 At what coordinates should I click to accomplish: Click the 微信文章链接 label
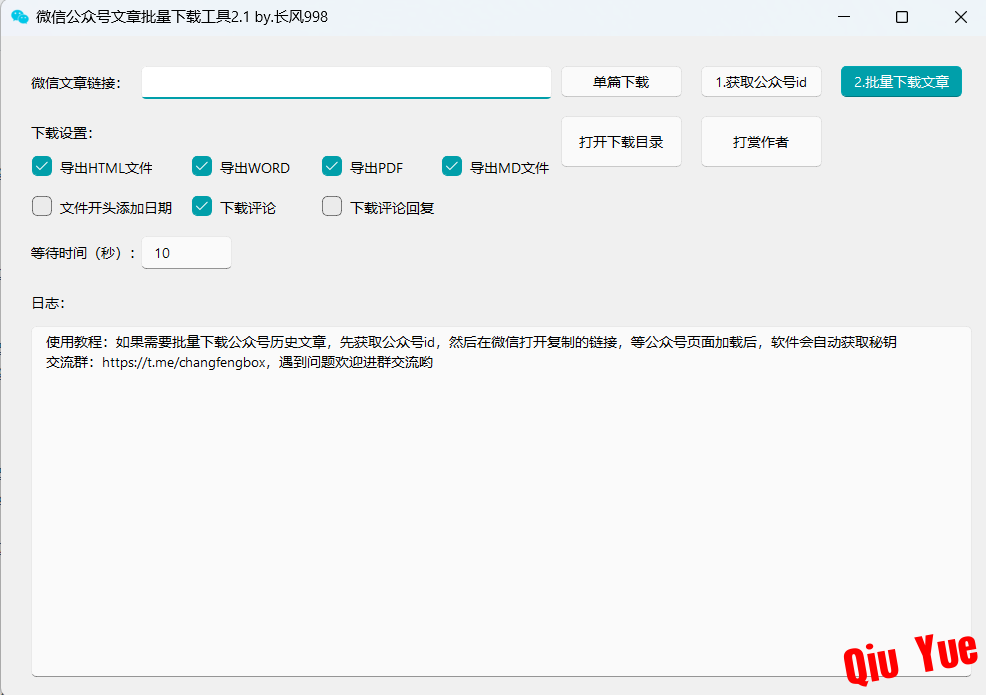(x=76, y=83)
